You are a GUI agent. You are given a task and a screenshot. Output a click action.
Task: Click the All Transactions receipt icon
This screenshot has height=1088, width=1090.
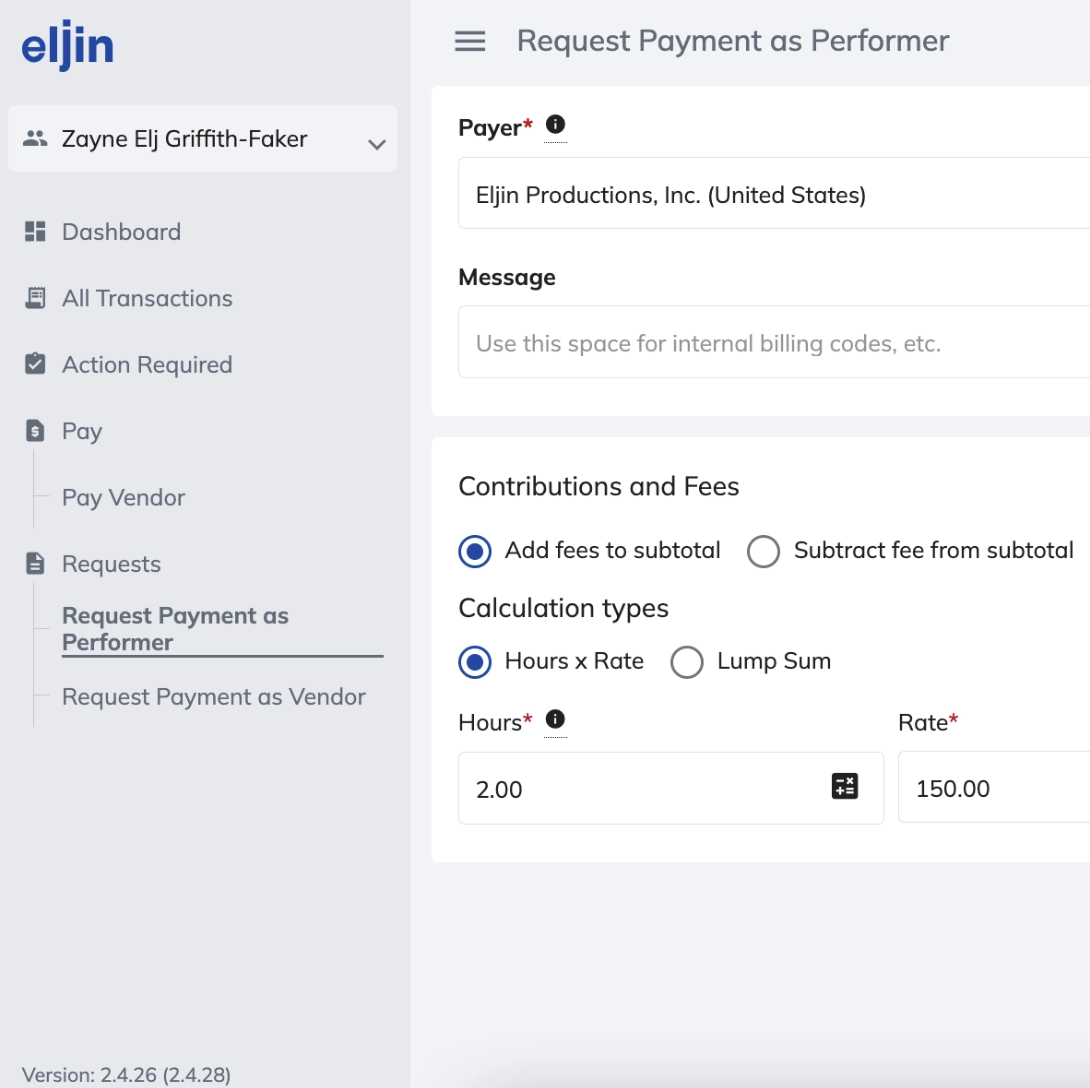[x=35, y=298]
